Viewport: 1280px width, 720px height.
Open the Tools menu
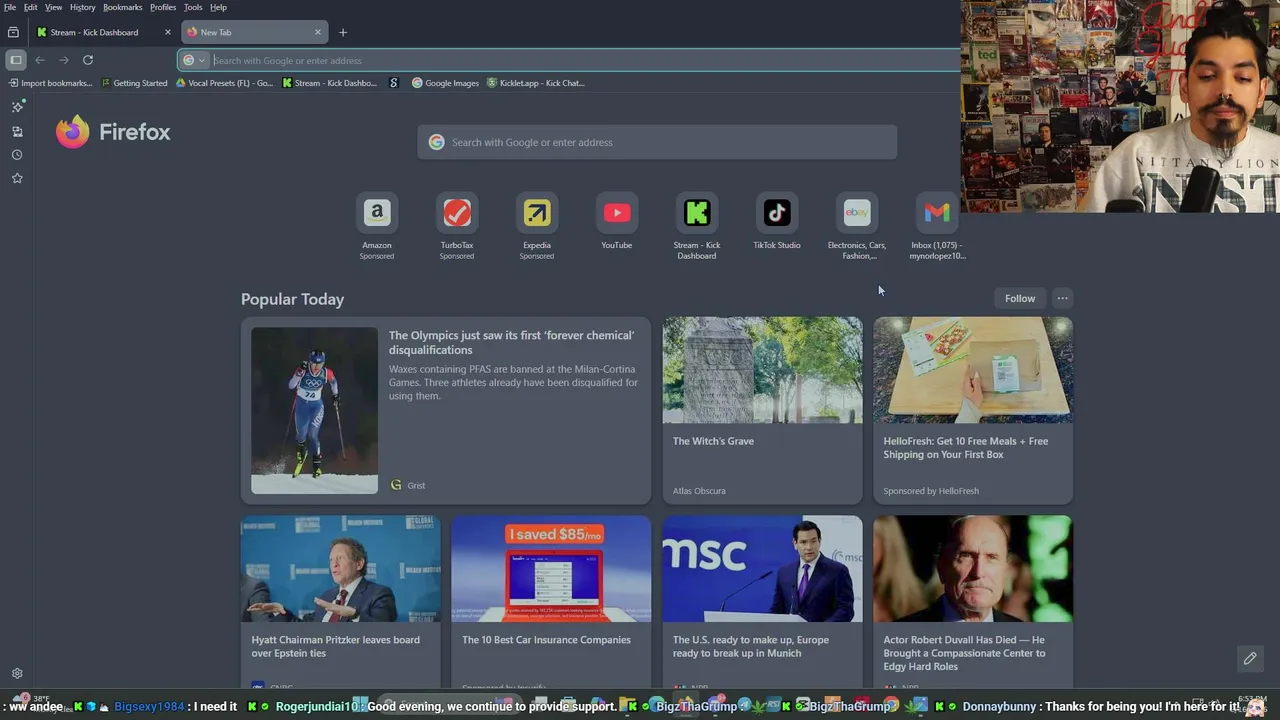193,7
